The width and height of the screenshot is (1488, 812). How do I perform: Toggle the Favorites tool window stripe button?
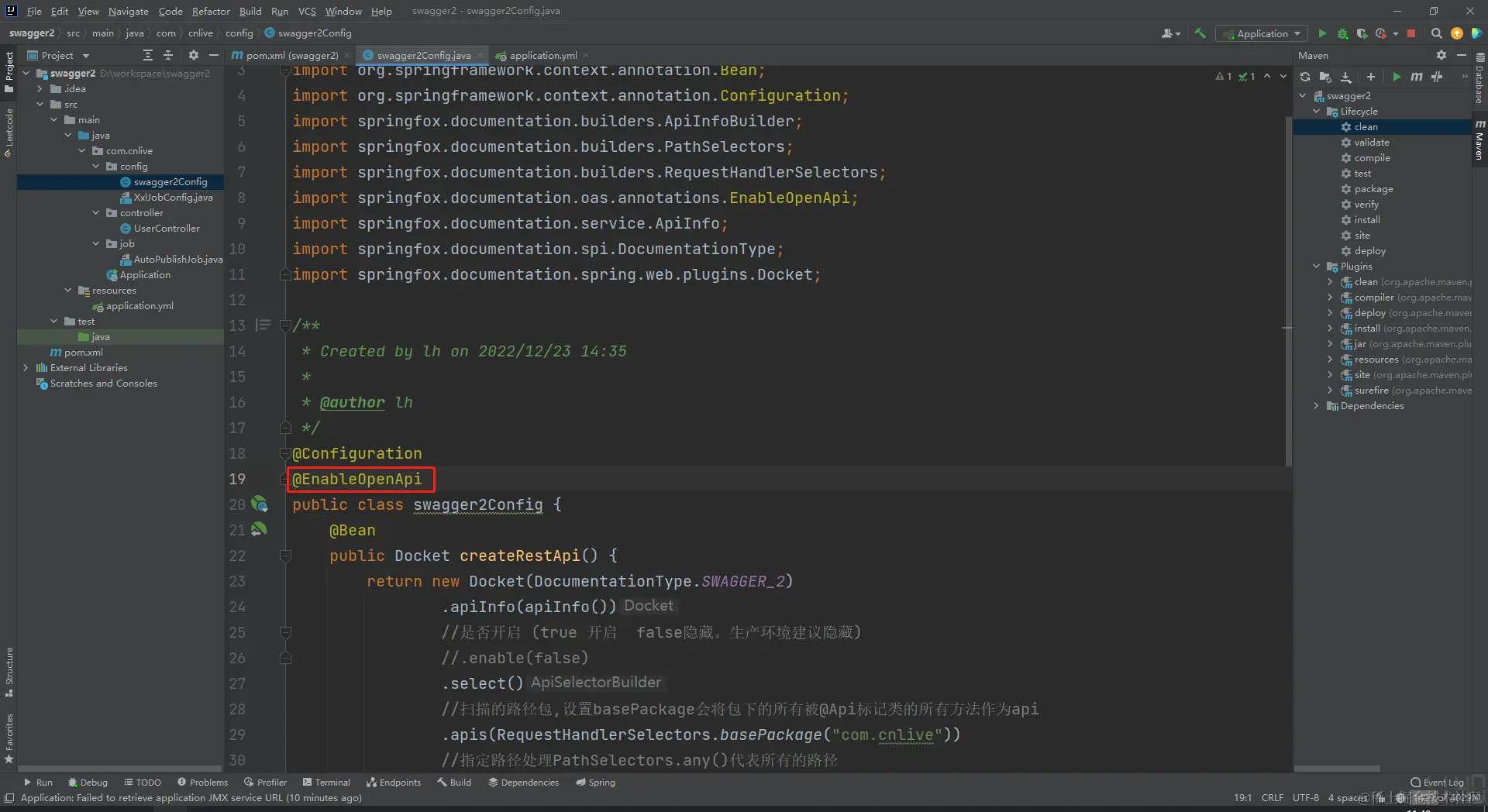(x=9, y=738)
